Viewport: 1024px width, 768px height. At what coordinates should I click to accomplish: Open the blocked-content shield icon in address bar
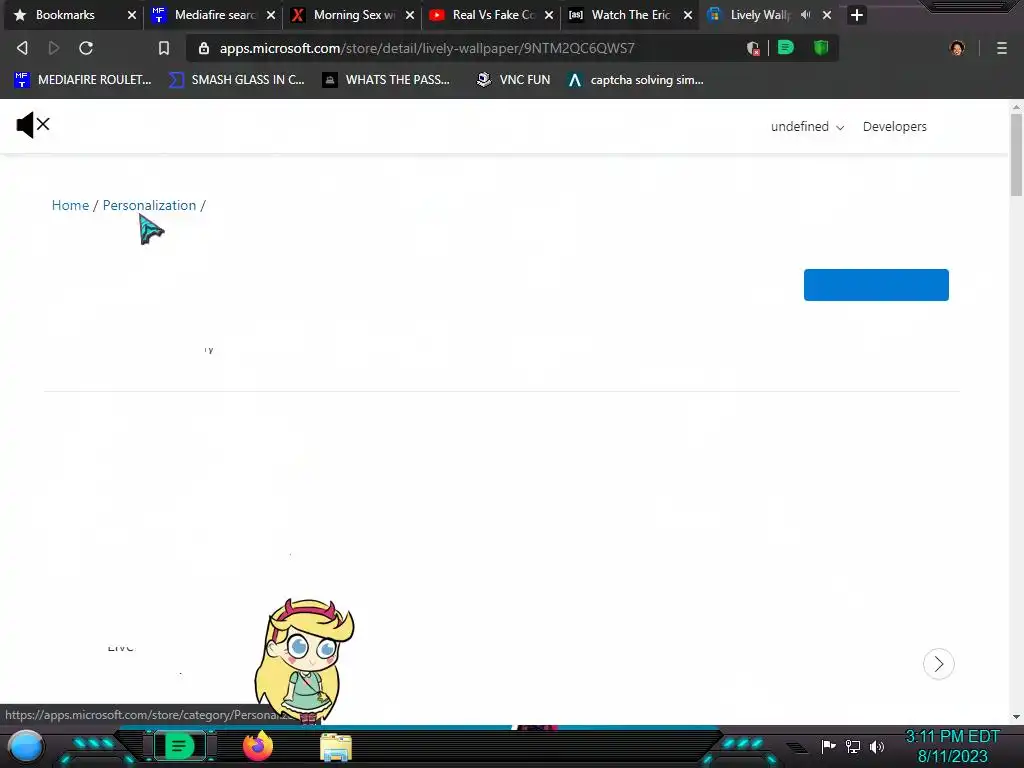coord(753,48)
